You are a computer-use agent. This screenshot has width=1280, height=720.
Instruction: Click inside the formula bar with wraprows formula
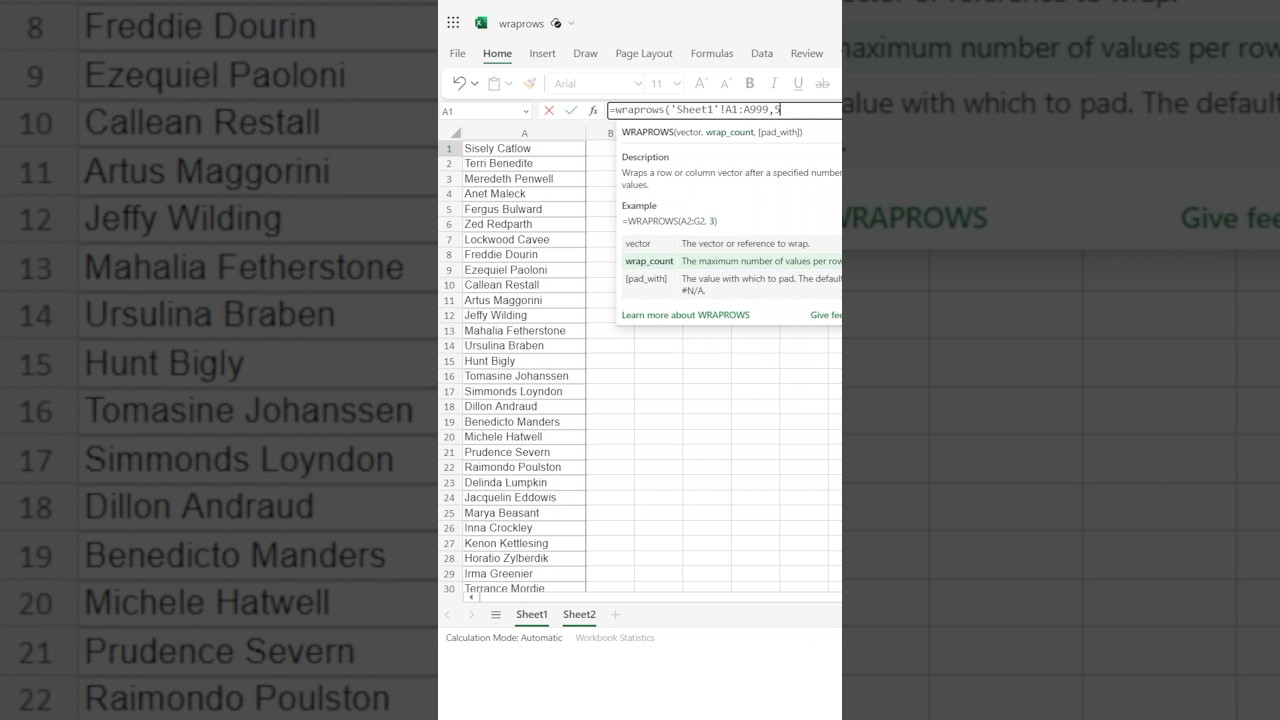(x=724, y=110)
